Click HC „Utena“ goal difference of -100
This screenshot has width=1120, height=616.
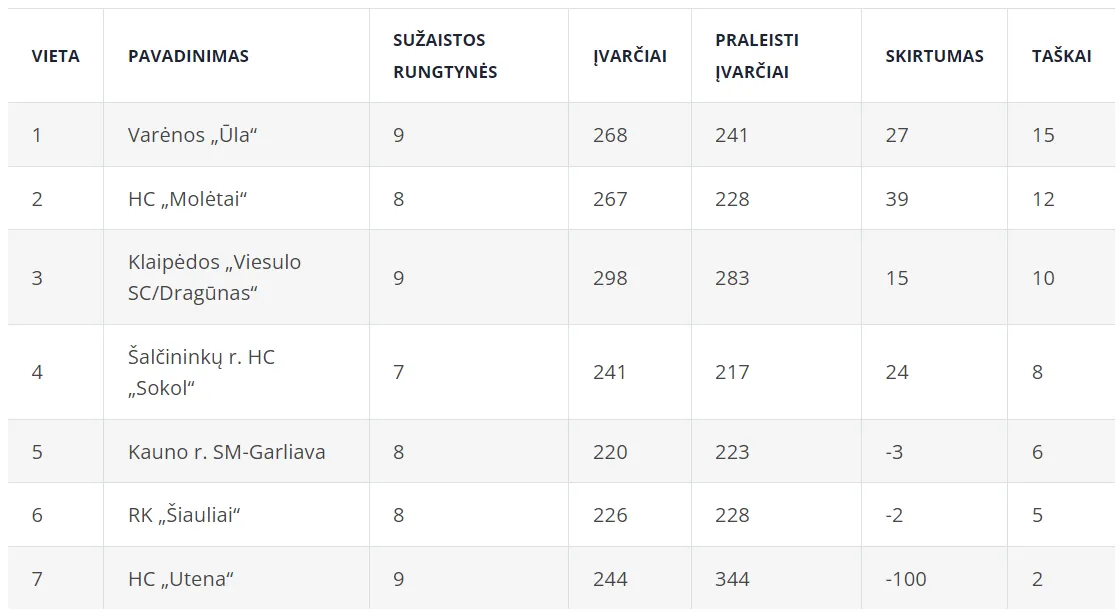tap(906, 579)
